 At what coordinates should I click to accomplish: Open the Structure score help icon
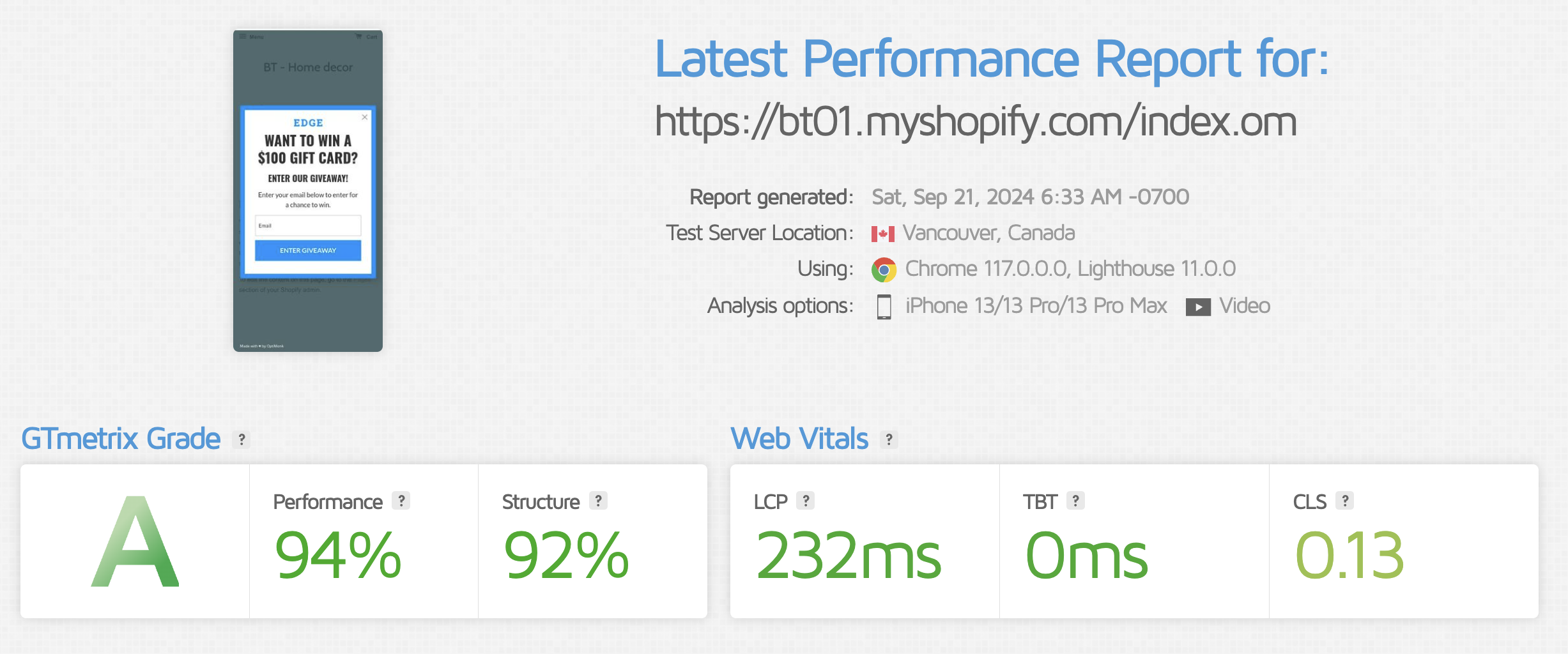(x=598, y=501)
